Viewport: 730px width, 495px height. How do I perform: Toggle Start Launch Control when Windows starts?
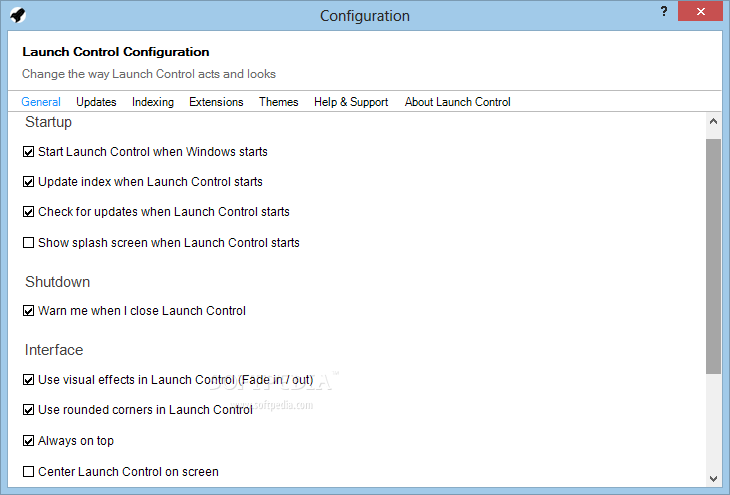(x=28, y=152)
